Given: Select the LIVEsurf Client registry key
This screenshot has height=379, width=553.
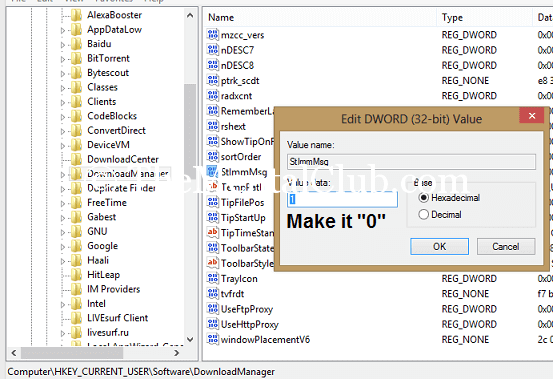Looking at the screenshot, I should 117,318.
